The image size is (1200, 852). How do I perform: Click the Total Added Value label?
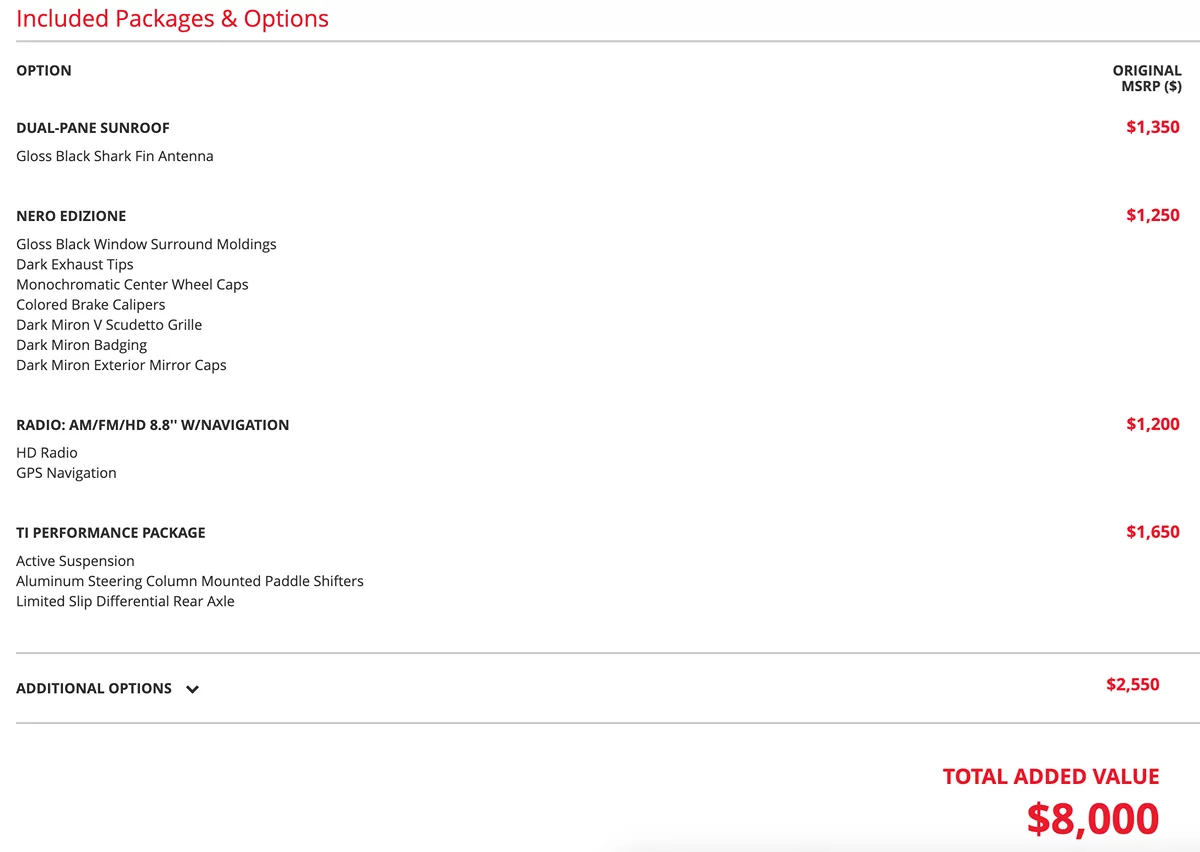(1050, 777)
